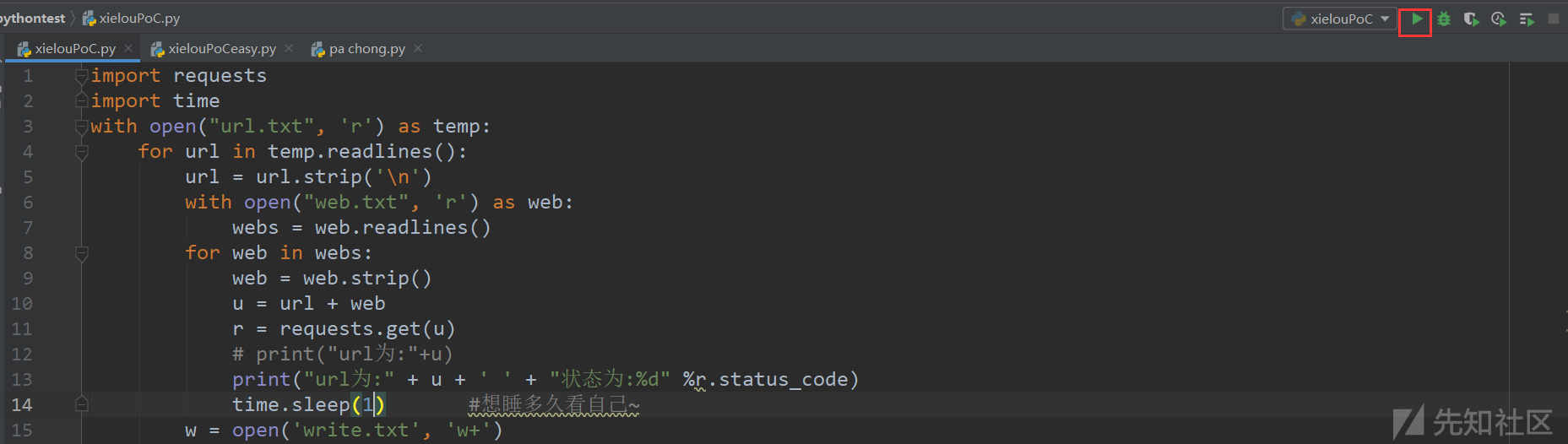The height and width of the screenshot is (444, 1568).
Task: Fold the 'for url in temp.readlines()' loop
Action: pos(82,152)
